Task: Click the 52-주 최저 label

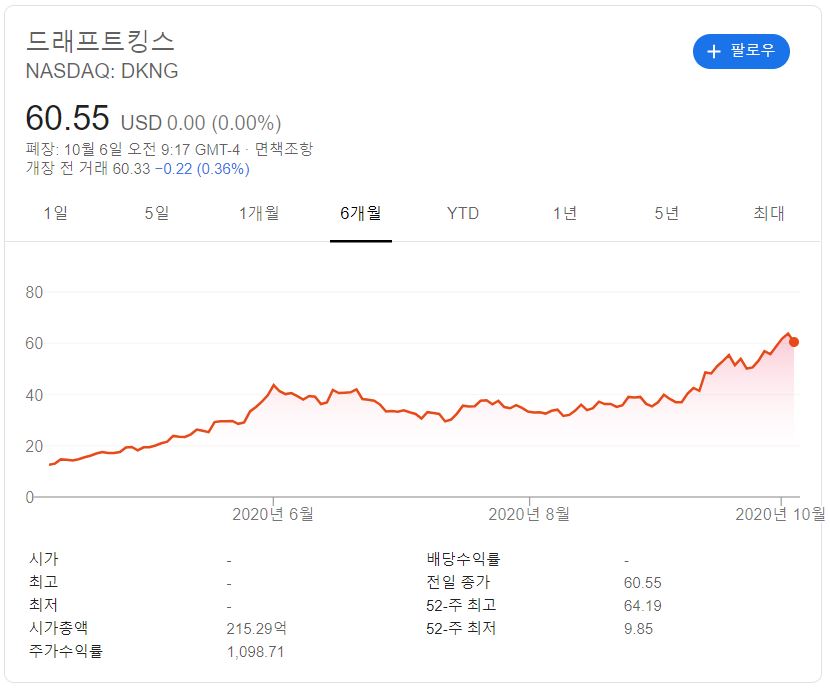Action: pos(461,628)
